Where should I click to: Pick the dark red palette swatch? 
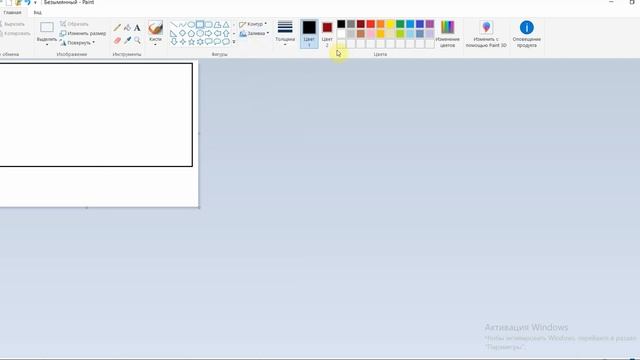tap(361, 24)
